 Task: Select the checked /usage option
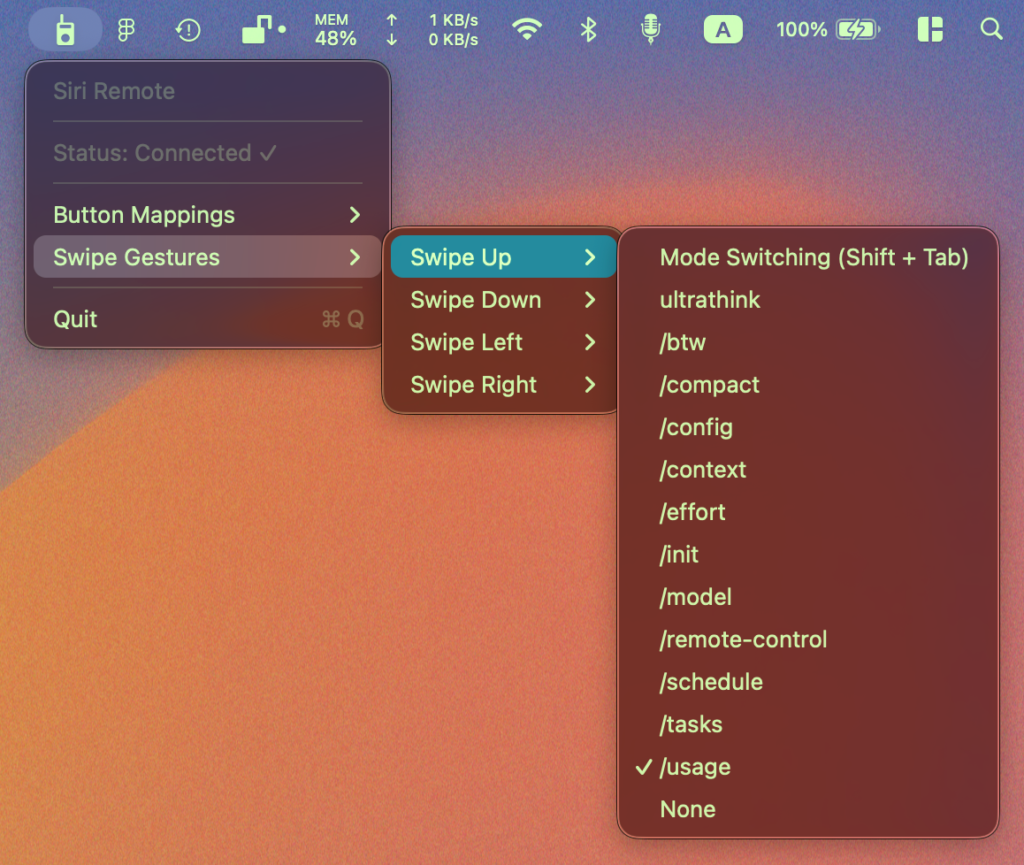point(695,767)
